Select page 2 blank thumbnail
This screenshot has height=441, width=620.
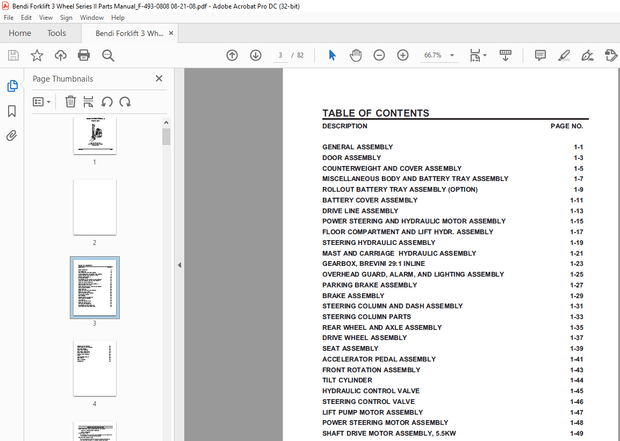click(x=95, y=207)
